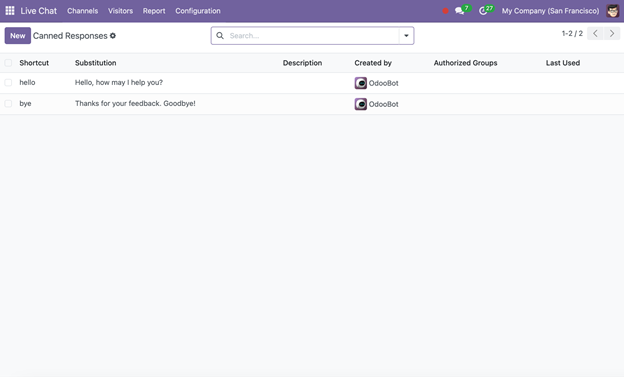Click OdooBot name in bye row
624x377 pixels.
click(384, 104)
